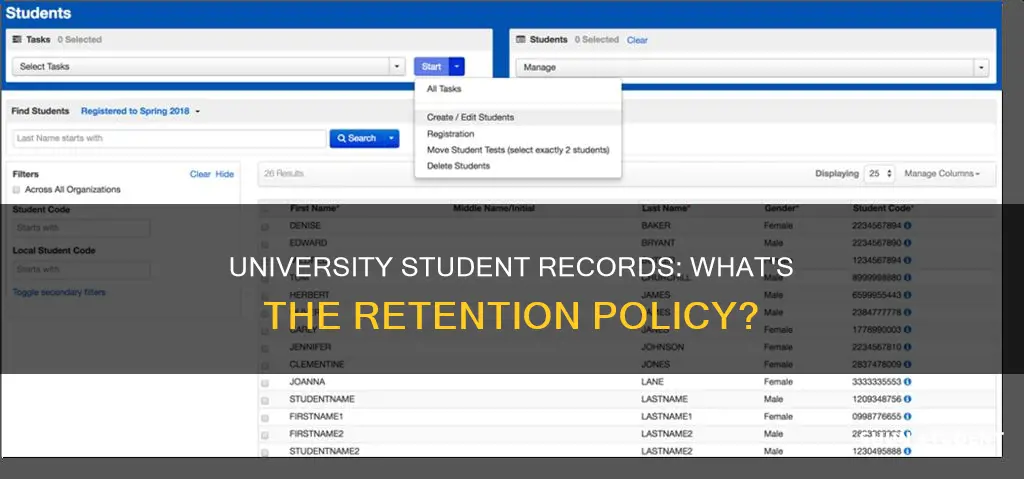Select the checkbox for FIRSTNAME2 row
The image size is (1024, 479).
265,435
